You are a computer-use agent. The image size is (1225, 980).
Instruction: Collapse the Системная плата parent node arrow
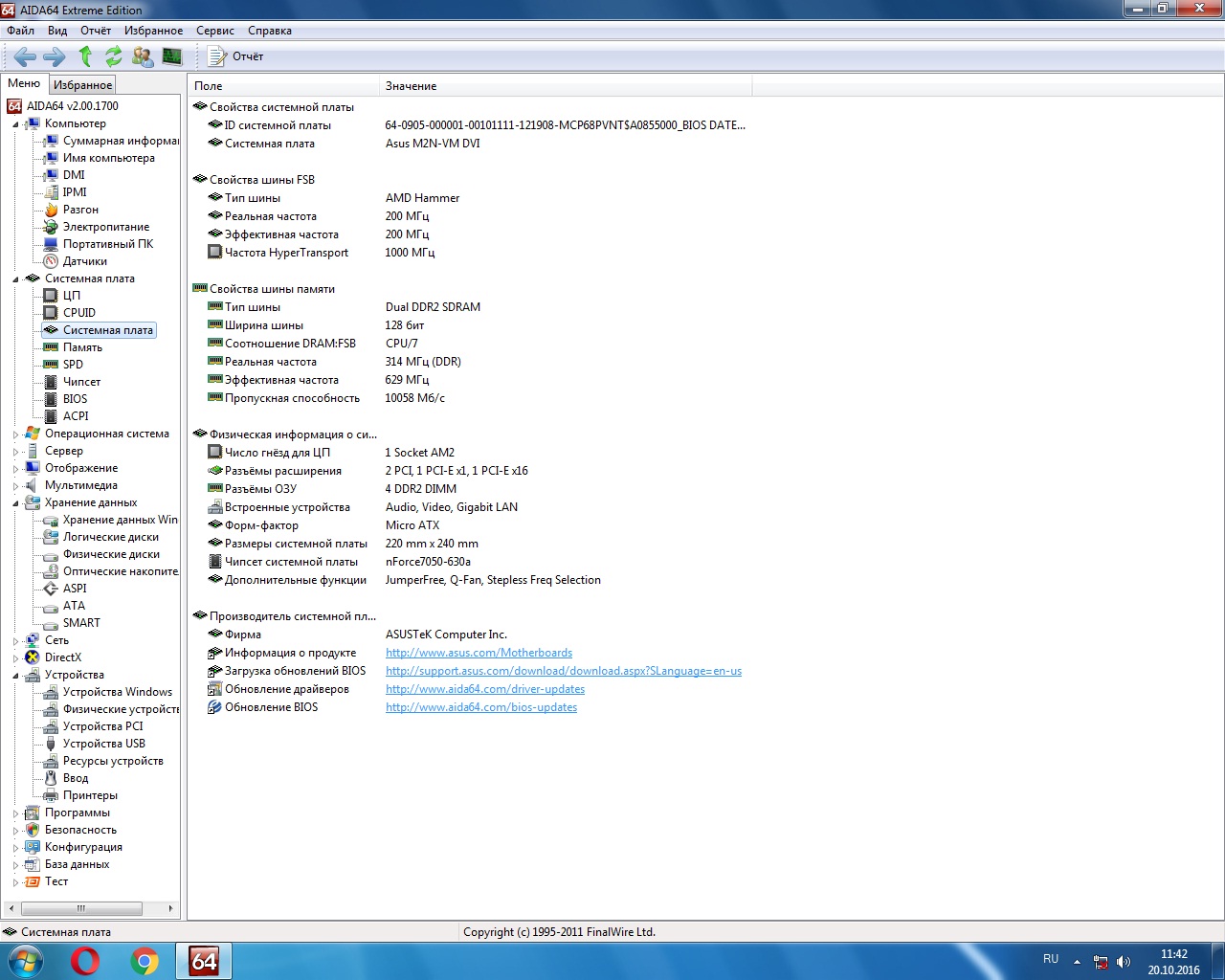pyautogui.click(x=15, y=279)
